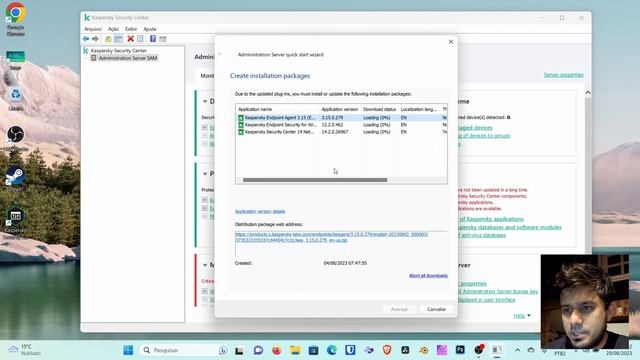
Task: Click the Avançar button
Action: coord(399,309)
